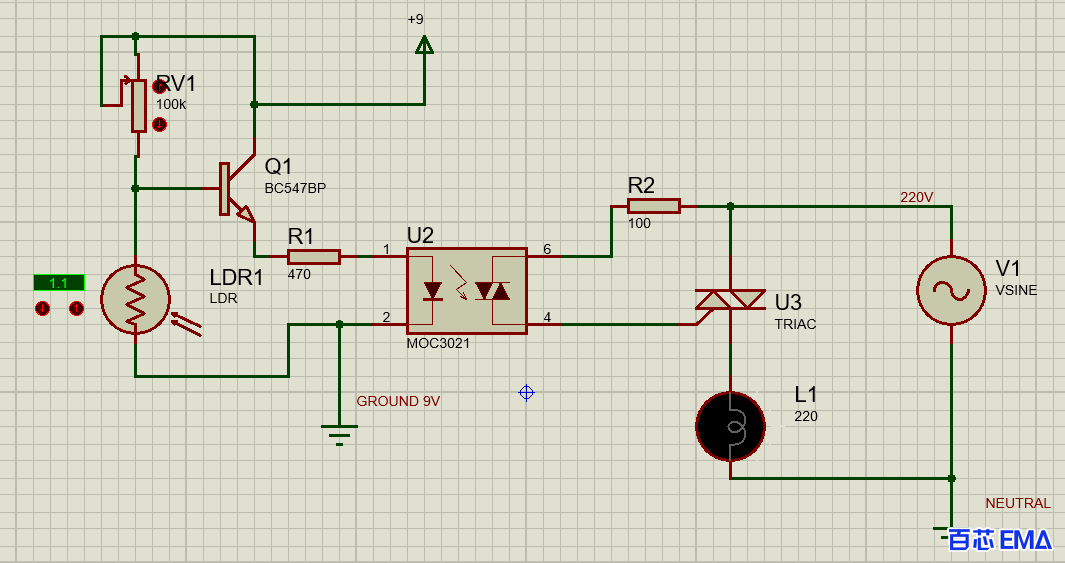Click the 100 value under R2
Viewport: 1065px width, 563px height.
point(639,223)
